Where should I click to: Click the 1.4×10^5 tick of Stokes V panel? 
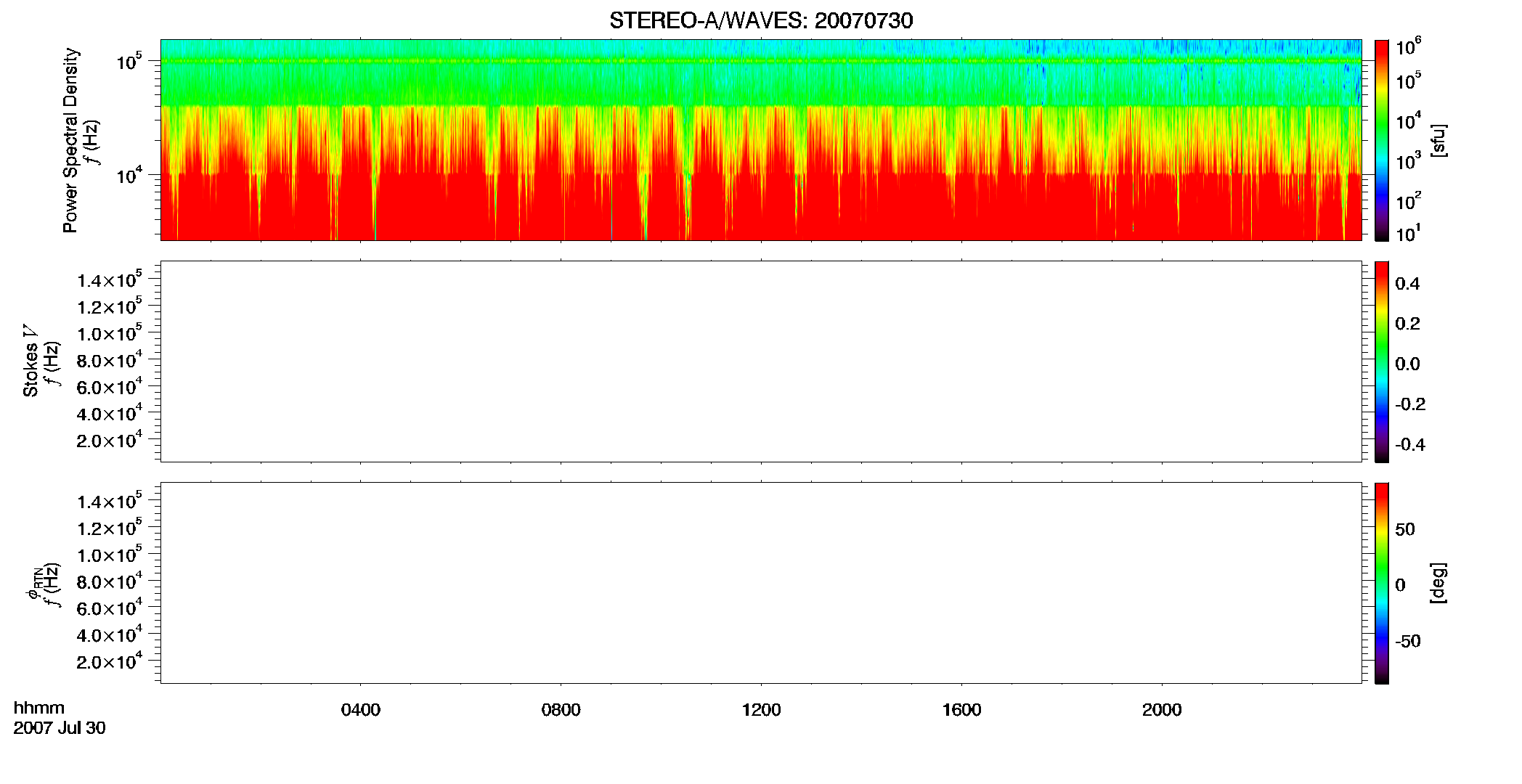pos(110,280)
